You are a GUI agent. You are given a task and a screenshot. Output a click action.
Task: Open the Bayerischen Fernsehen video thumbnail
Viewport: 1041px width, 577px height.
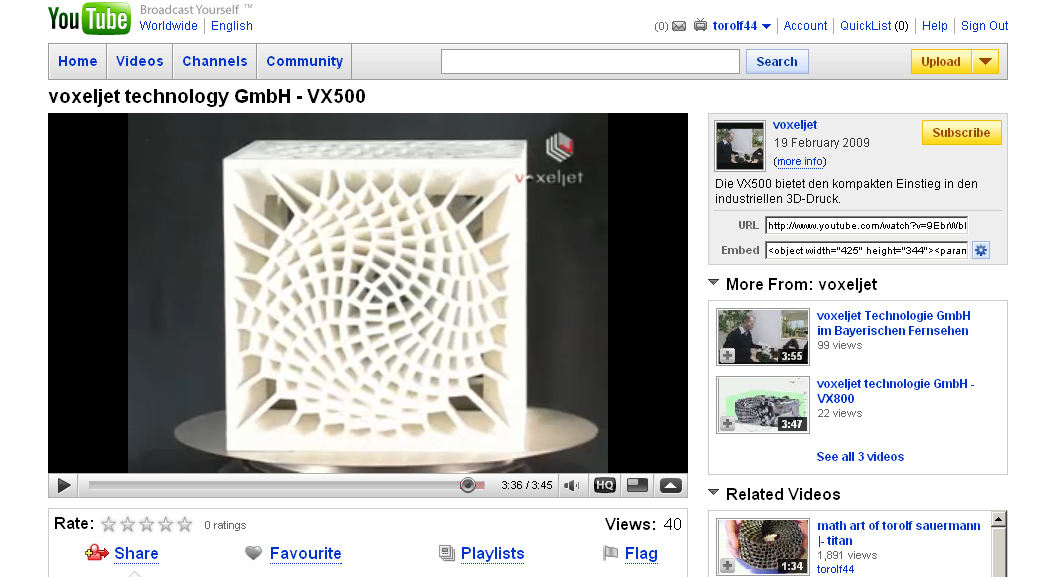pos(763,337)
